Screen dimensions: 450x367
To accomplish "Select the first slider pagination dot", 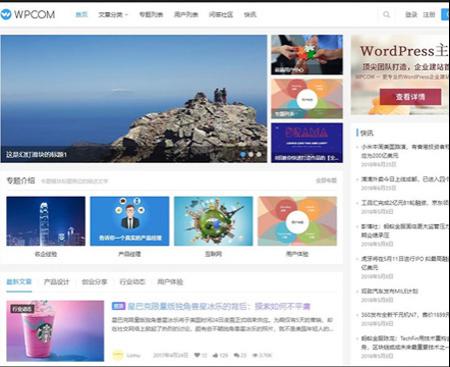I will point(243,154).
